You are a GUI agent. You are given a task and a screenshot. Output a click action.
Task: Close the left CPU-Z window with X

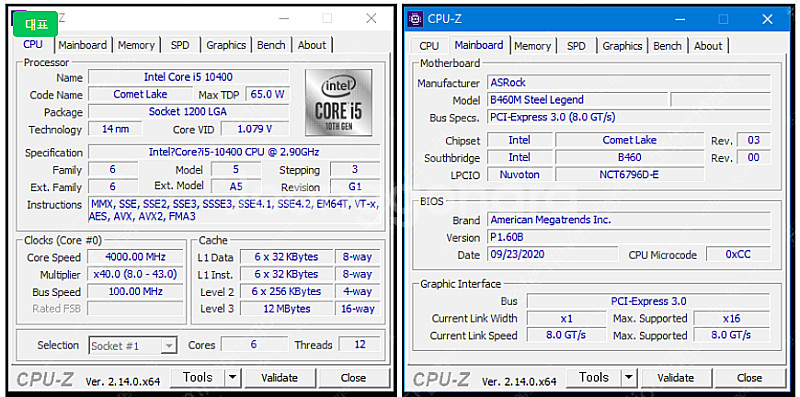coord(371,18)
